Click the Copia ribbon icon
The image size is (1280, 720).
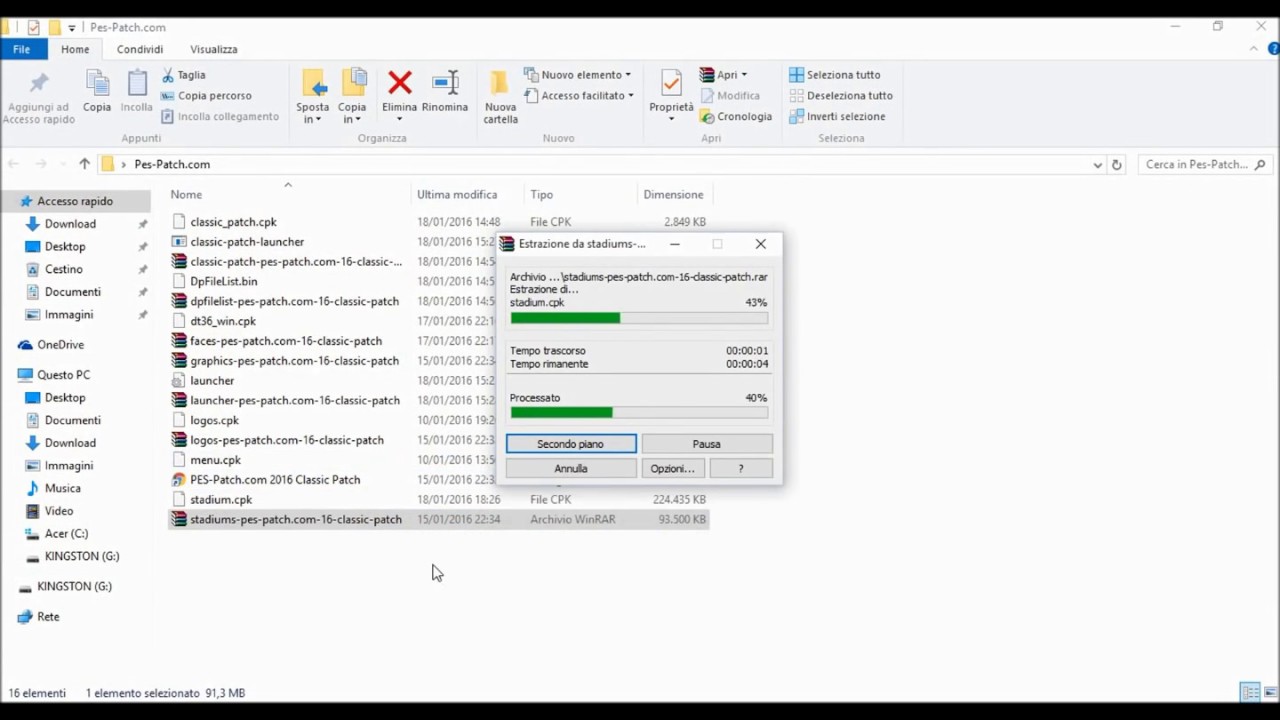point(97,83)
